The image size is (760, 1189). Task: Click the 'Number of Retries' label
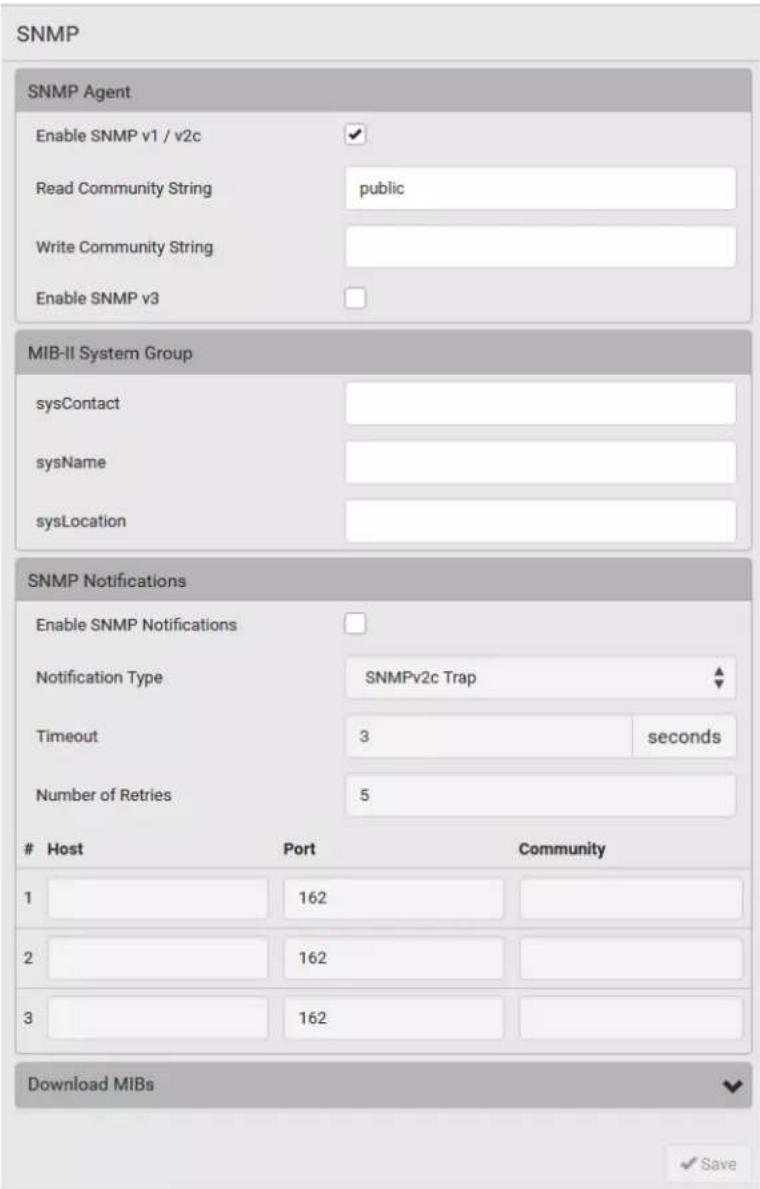pyautogui.click(x=104, y=795)
